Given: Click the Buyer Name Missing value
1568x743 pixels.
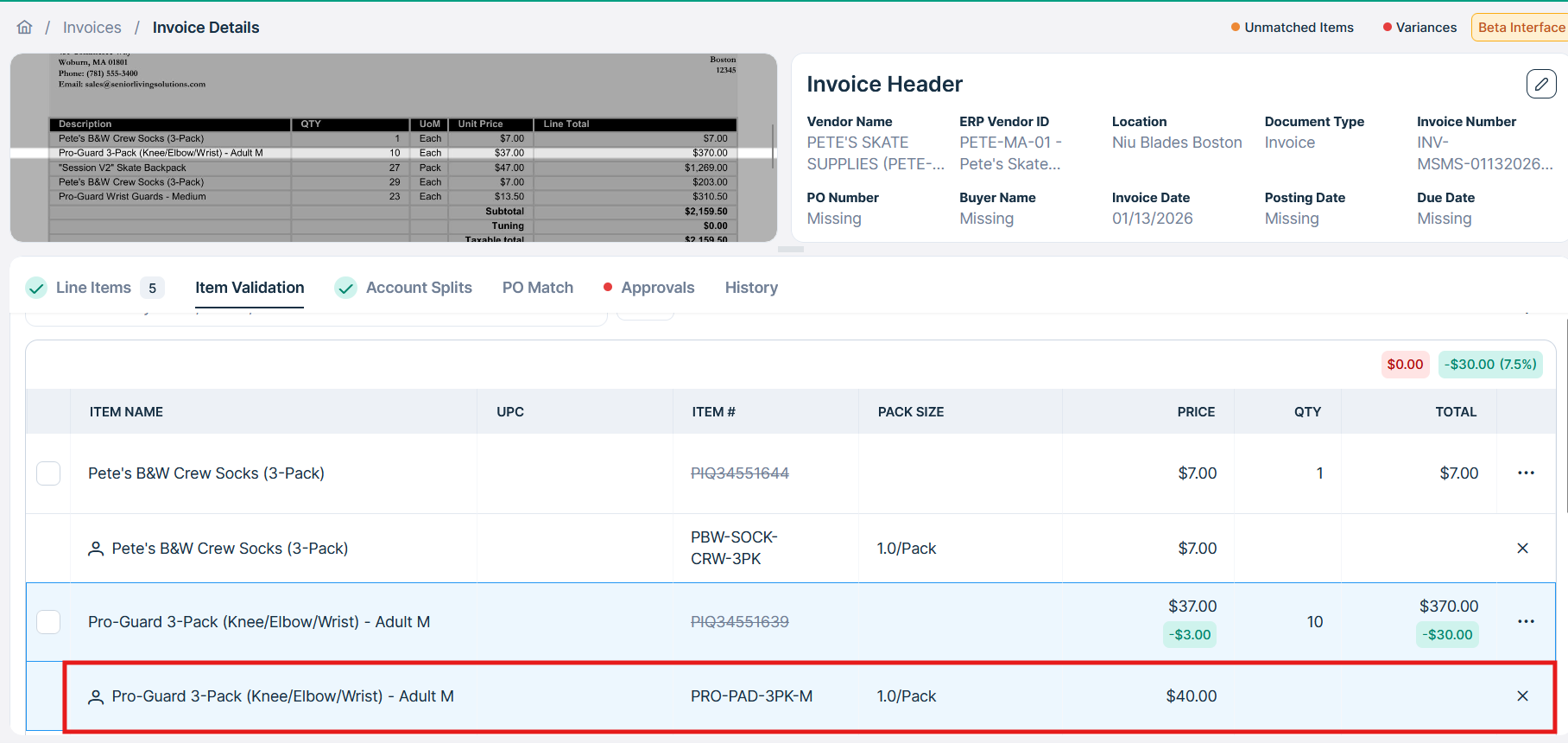Looking at the screenshot, I should tap(987, 219).
